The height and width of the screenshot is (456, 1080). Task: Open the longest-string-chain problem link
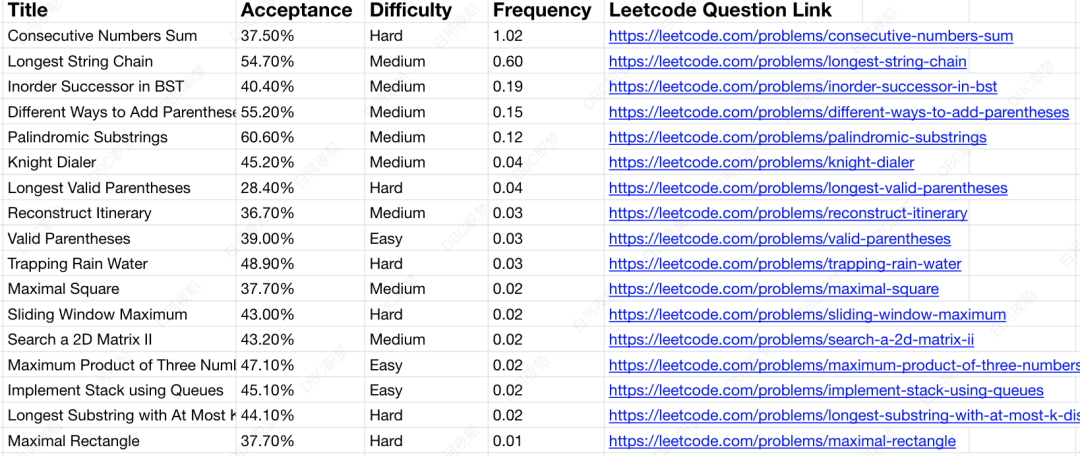tap(787, 61)
